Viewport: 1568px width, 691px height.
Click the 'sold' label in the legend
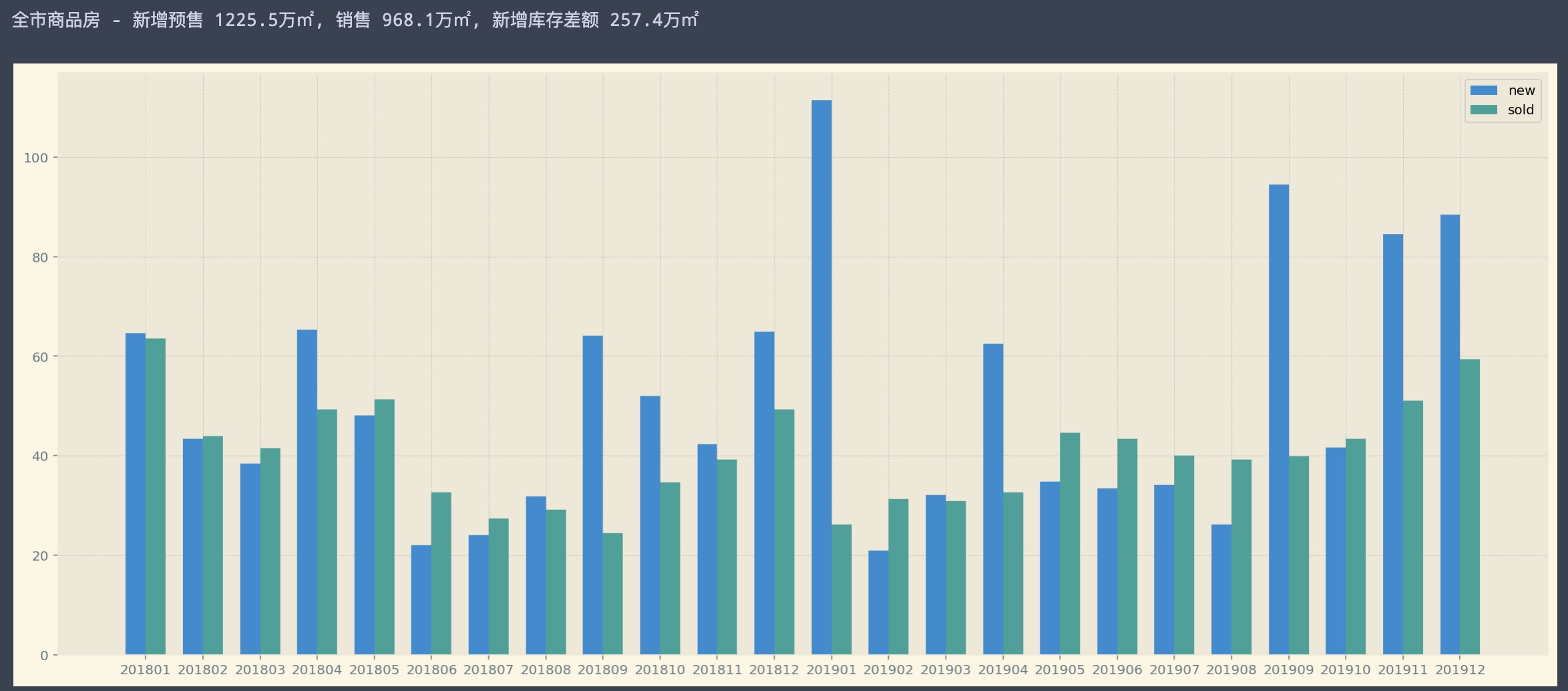pyautogui.click(x=1521, y=110)
